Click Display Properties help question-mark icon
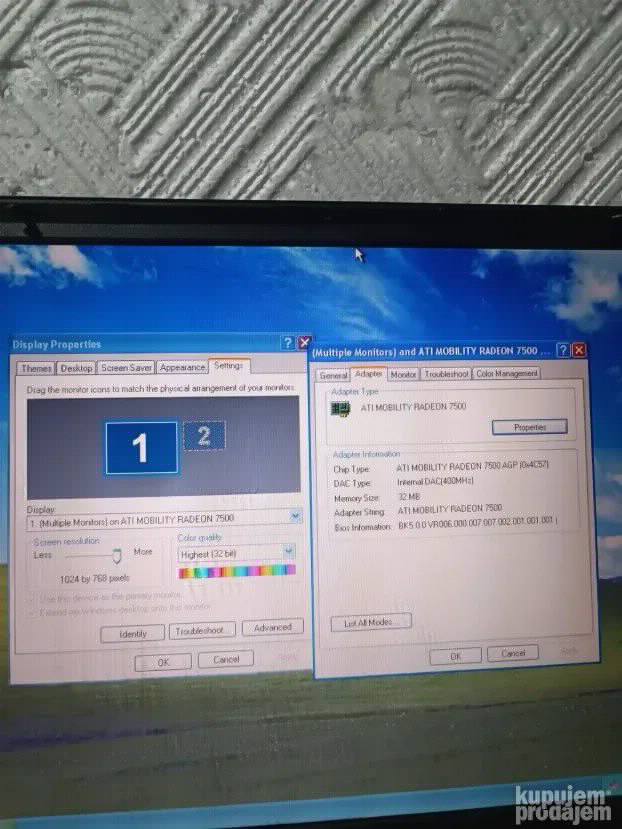Screen dimensions: 622x829 [288, 343]
